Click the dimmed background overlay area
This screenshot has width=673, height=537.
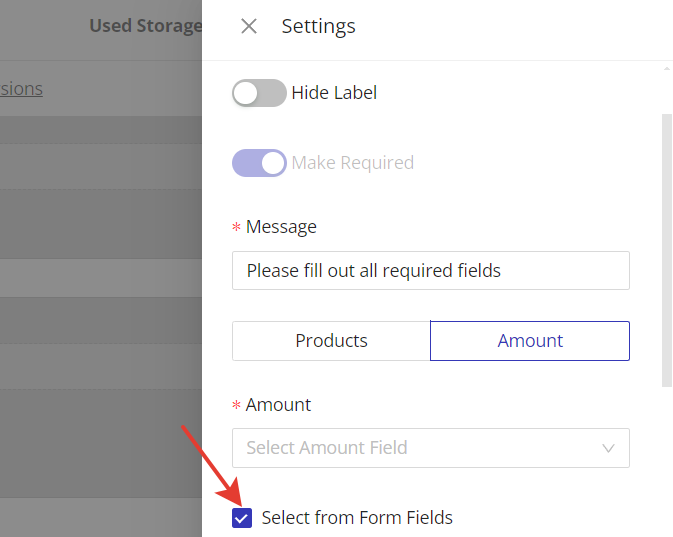pos(100,300)
